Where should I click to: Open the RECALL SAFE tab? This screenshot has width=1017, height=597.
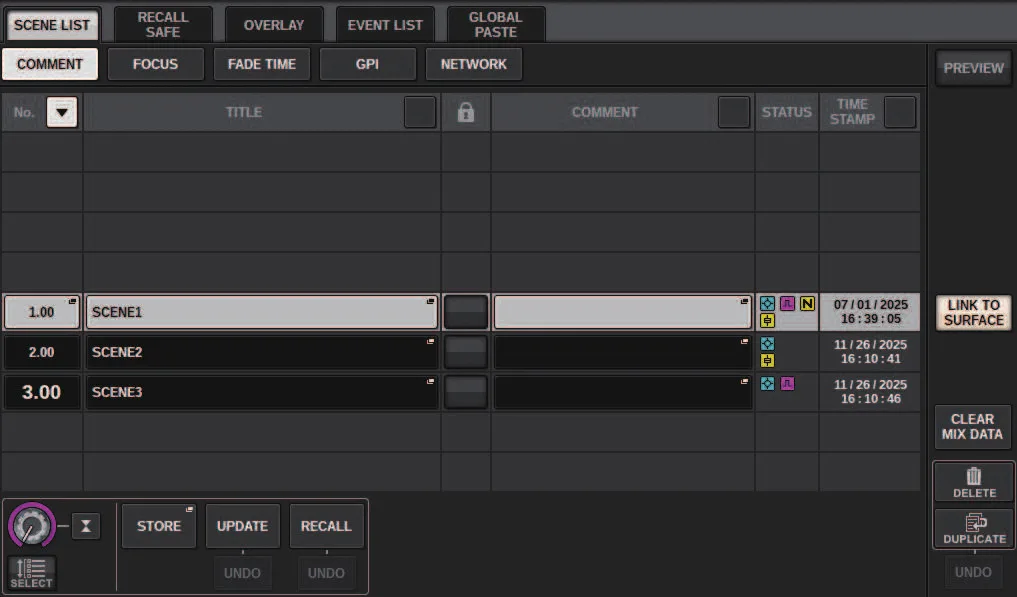coord(163,25)
